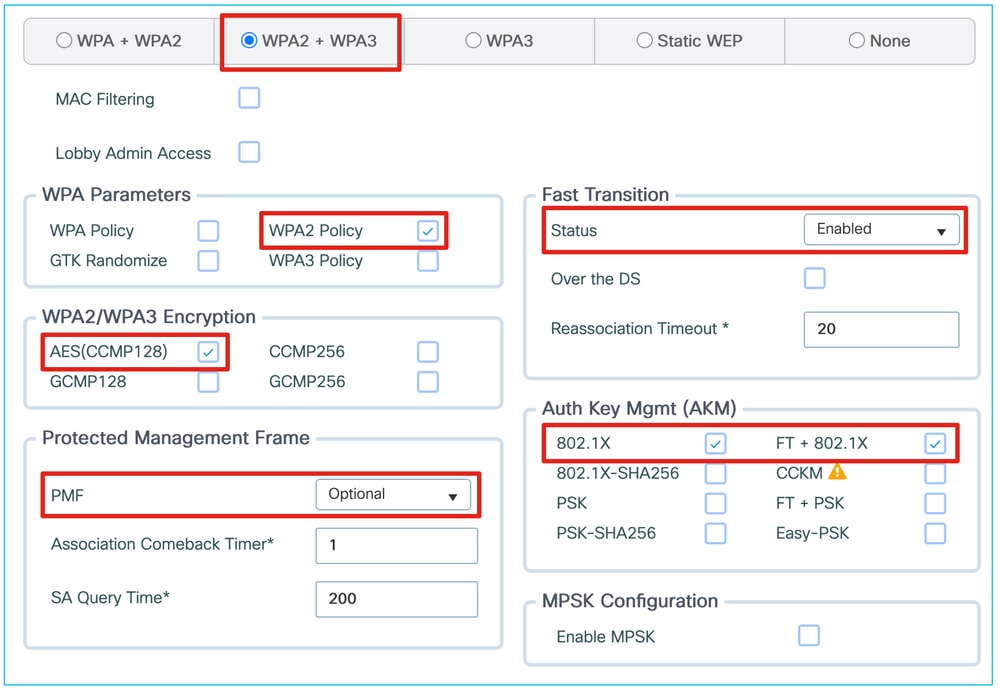Enable the CCKM checkbox
The height and width of the screenshot is (690, 999).
(x=935, y=473)
